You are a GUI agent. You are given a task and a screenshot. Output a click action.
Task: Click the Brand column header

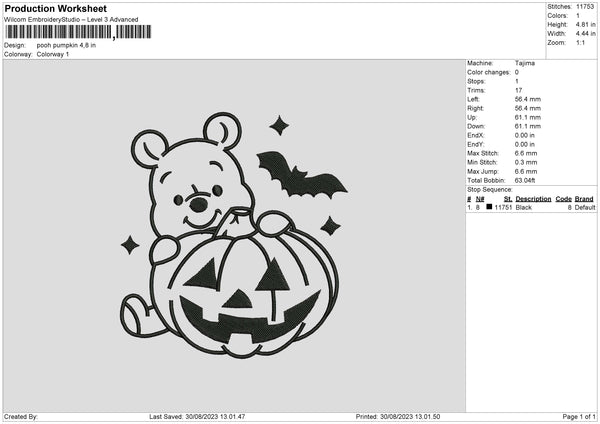coord(584,199)
